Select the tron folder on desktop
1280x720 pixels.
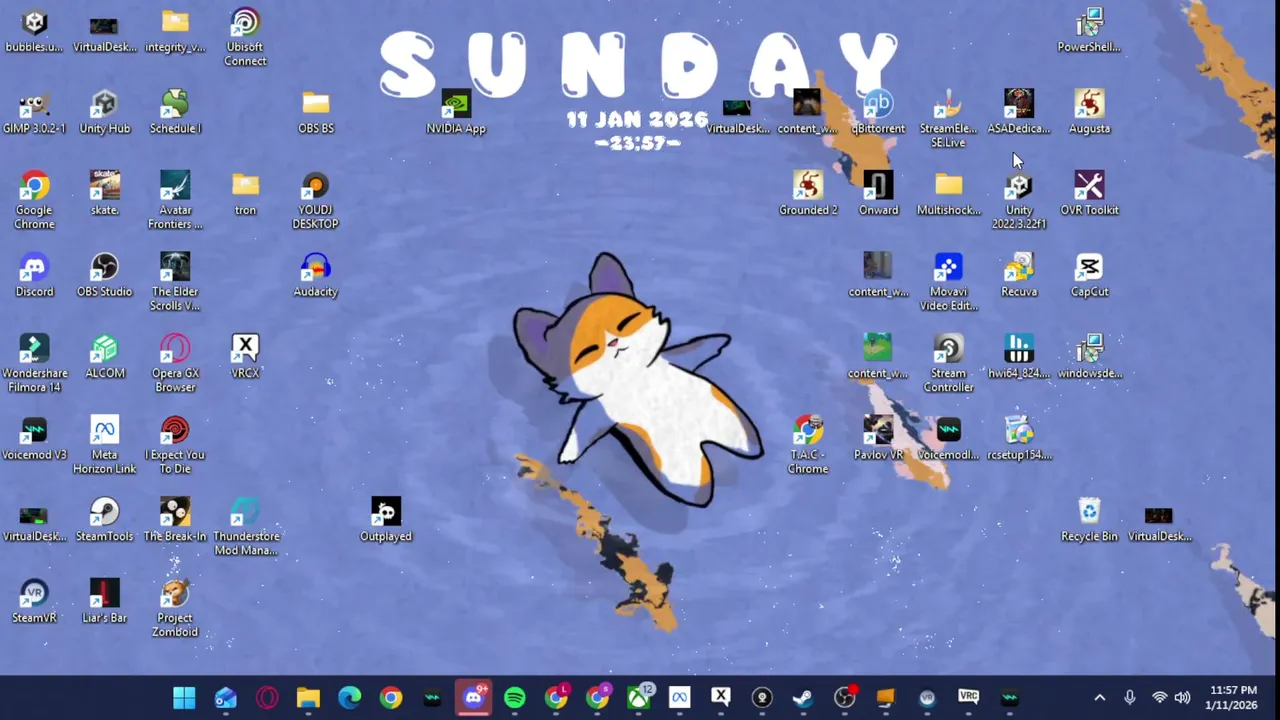(x=245, y=194)
